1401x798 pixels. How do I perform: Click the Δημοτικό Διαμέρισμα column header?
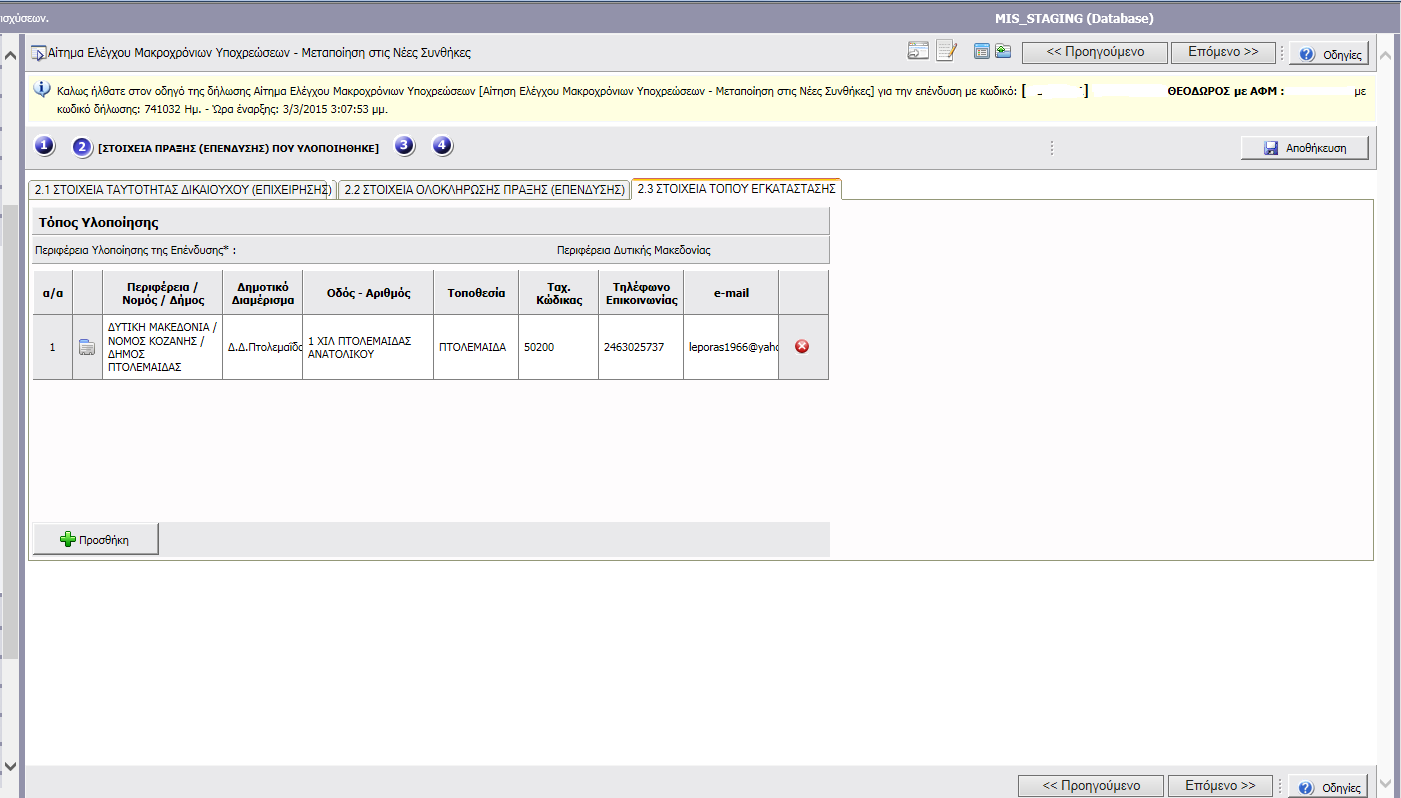(x=262, y=293)
